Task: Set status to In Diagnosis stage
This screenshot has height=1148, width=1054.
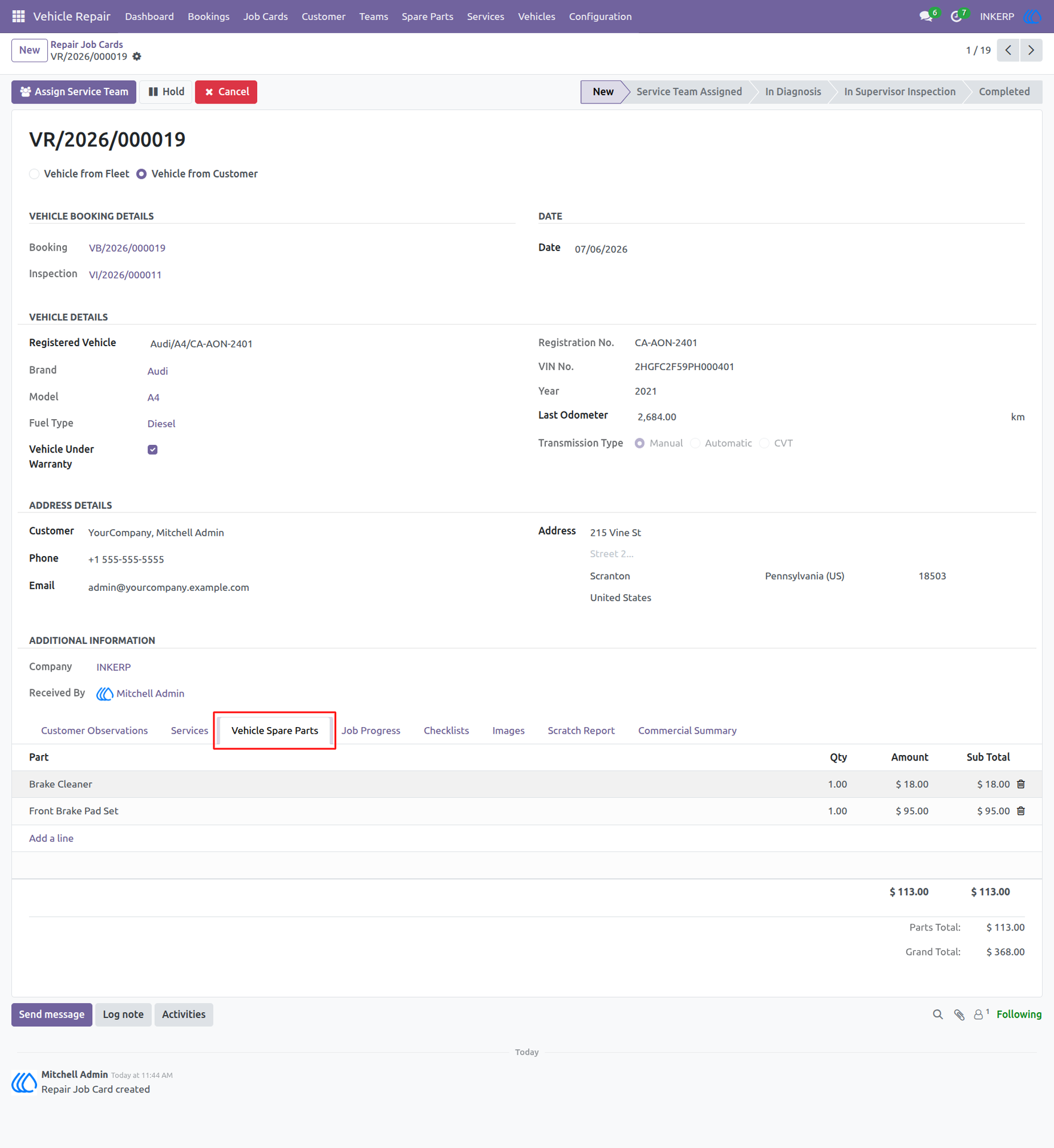Action: click(x=793, y=92)
